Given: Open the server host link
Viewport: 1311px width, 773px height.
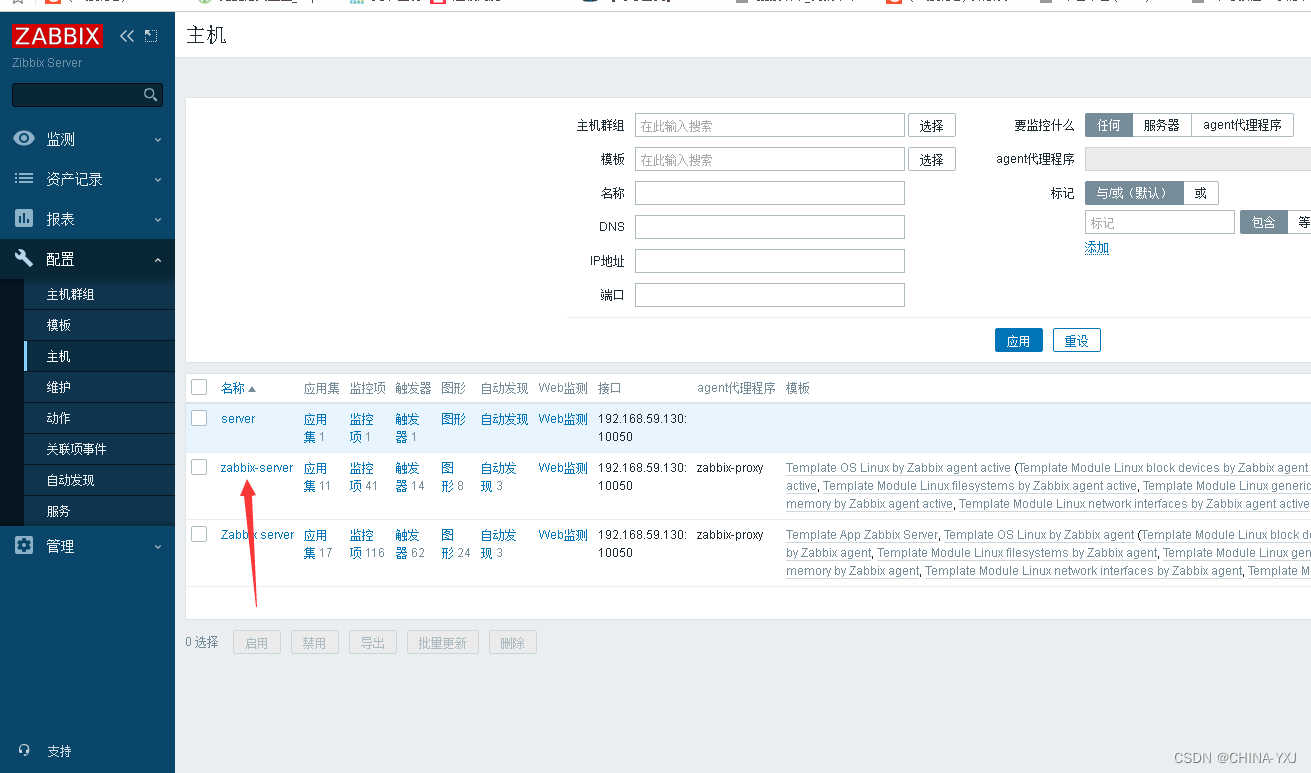Looking at the screenshot, I should 238,419.
